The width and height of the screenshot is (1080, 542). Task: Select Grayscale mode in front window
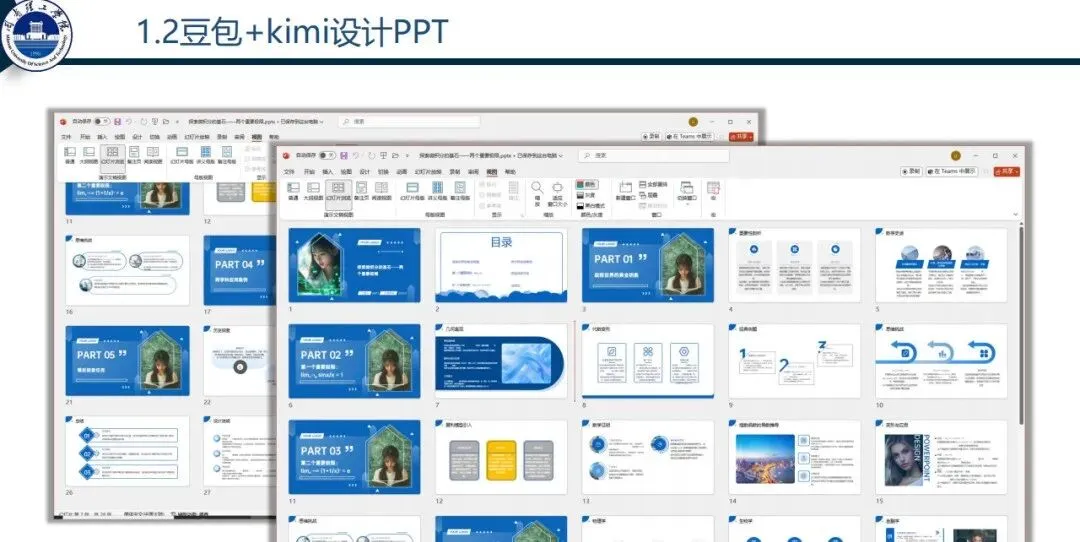586,196
